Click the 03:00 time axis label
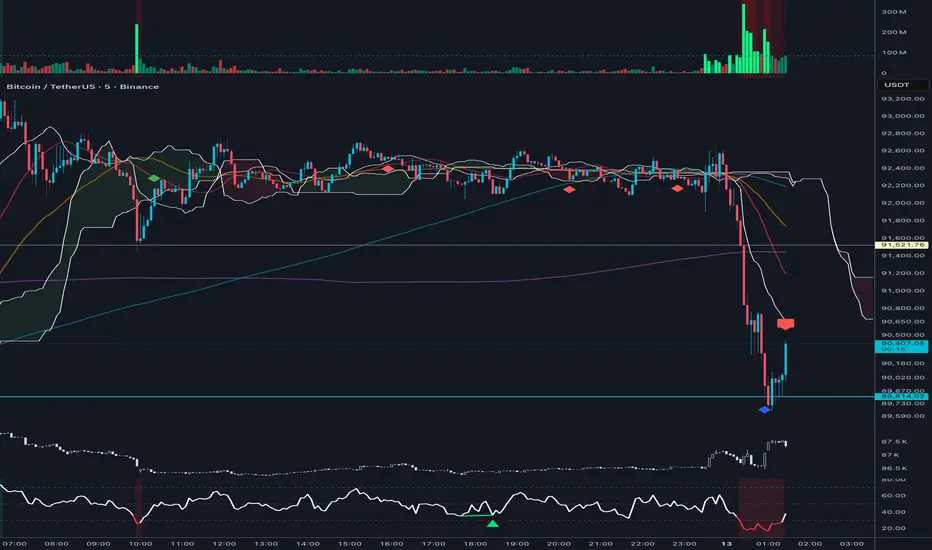 pyautogui.click(x=851, y=543)
